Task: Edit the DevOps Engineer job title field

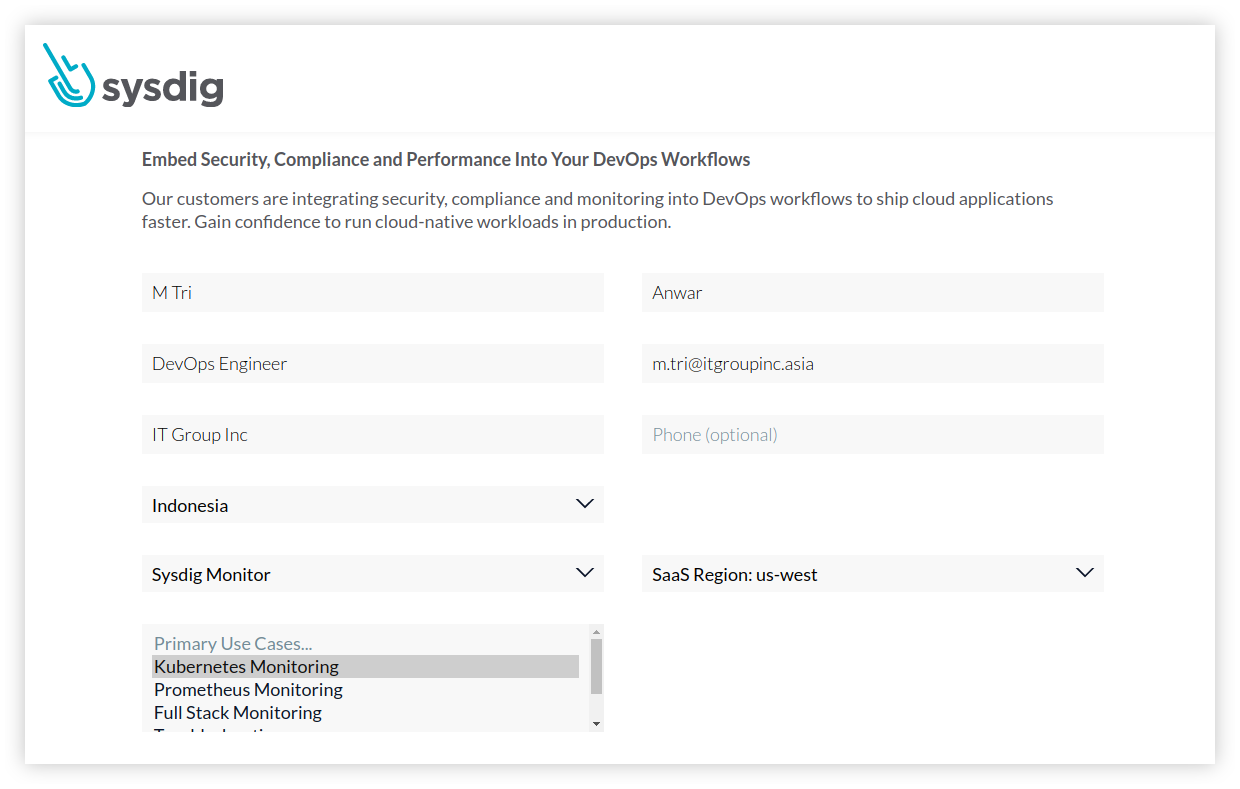Action: (x=372, y=364)
